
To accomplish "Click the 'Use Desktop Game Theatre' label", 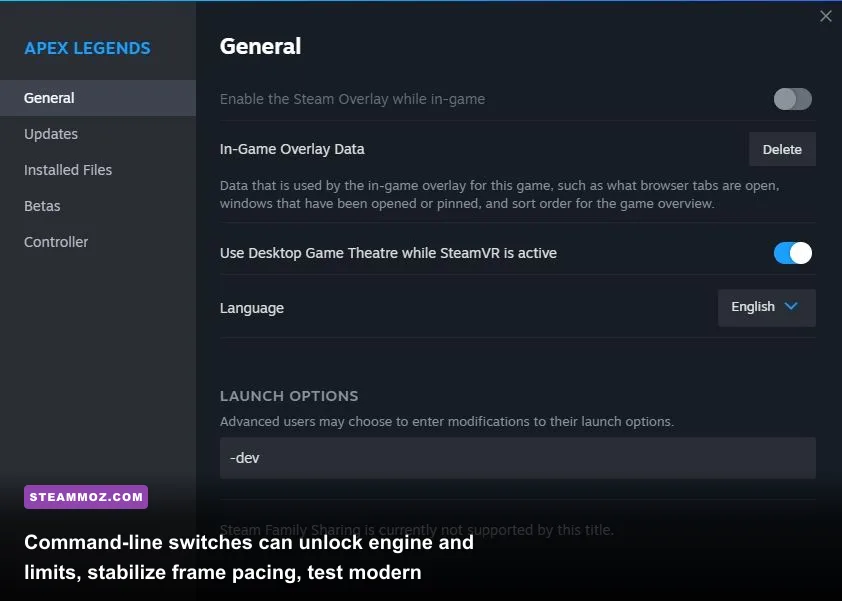I will point(388,253).
